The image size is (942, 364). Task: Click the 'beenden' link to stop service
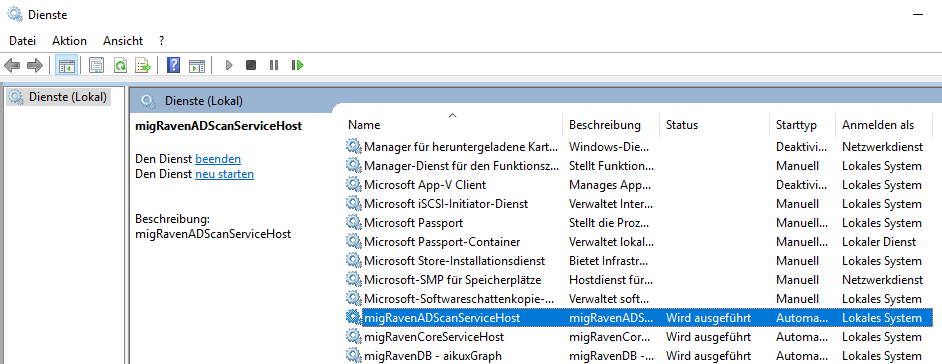point(218,159)
